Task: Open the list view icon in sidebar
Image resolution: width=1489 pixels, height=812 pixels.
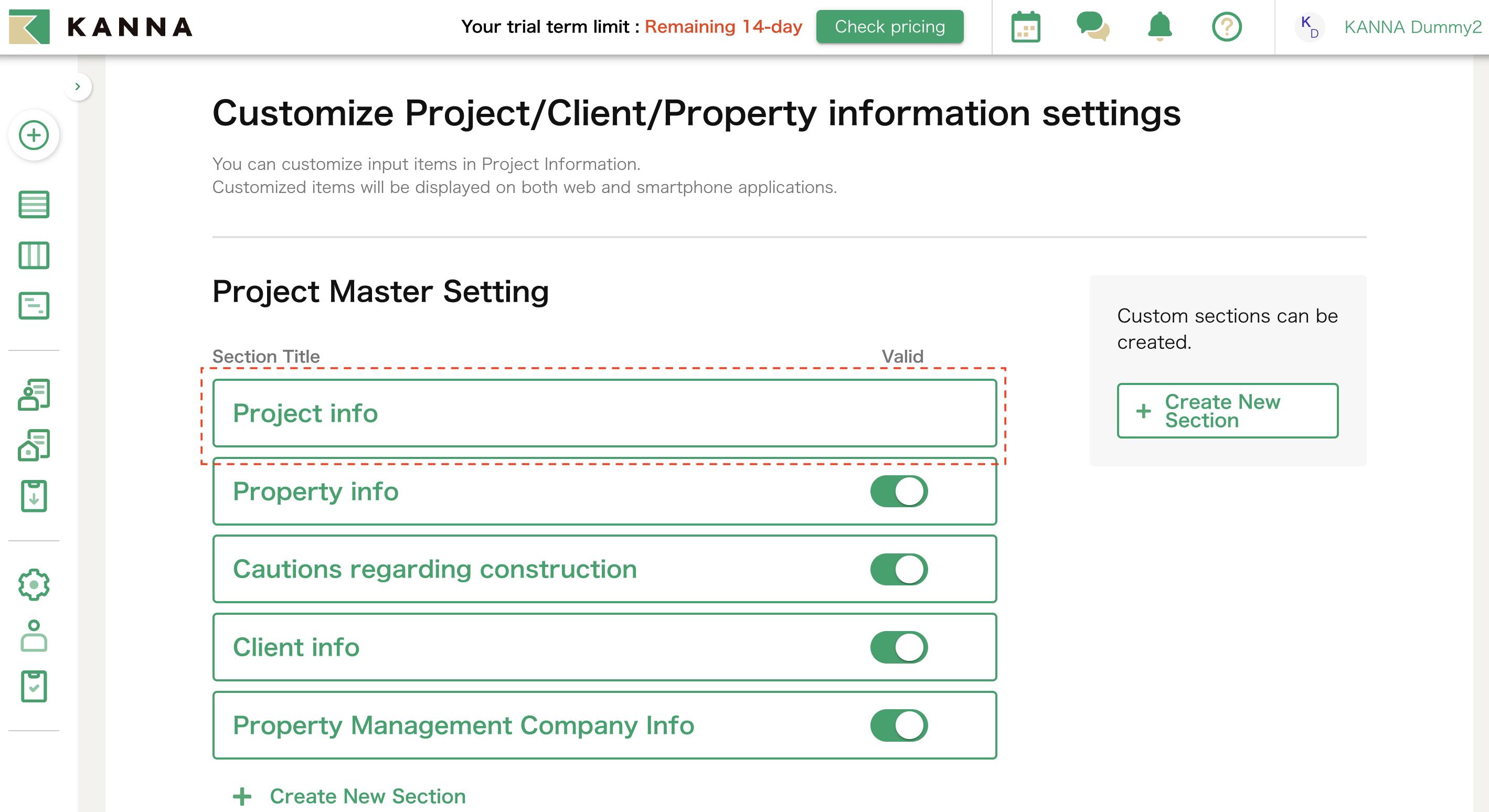Action: (34, 205)
